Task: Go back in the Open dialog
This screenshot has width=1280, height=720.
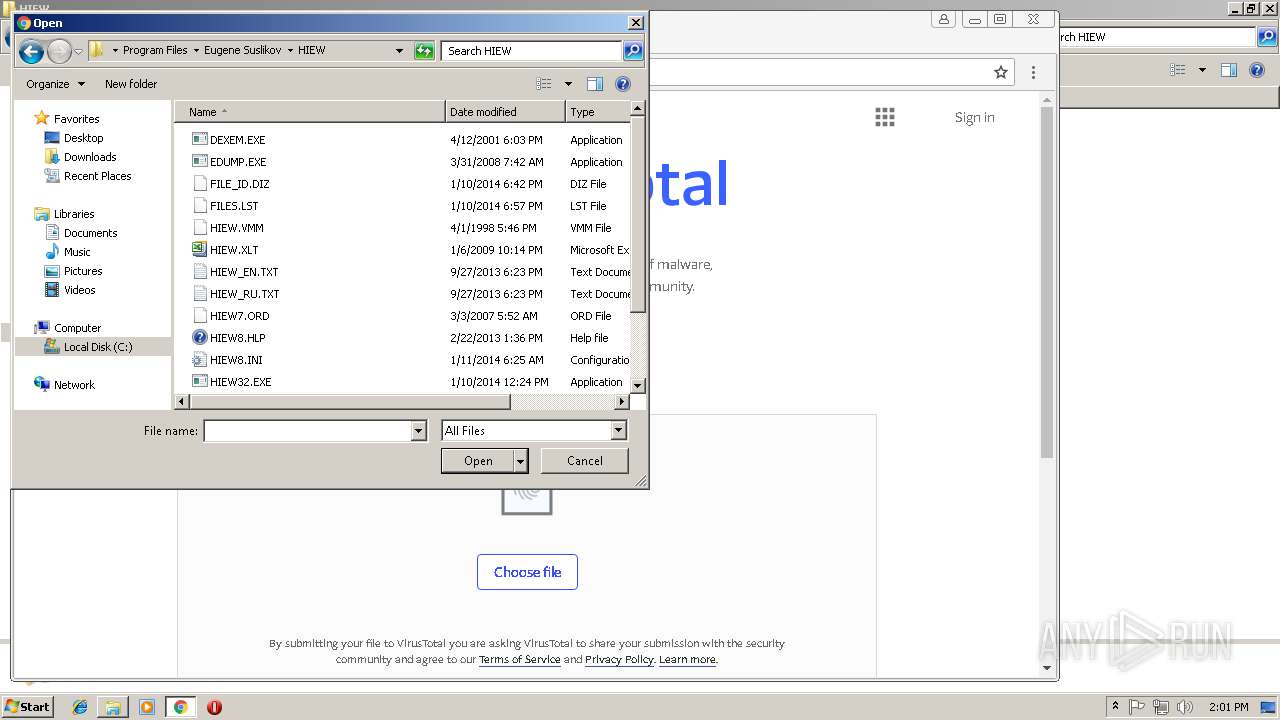Action: pyautogui.click(x=31, y=51)
